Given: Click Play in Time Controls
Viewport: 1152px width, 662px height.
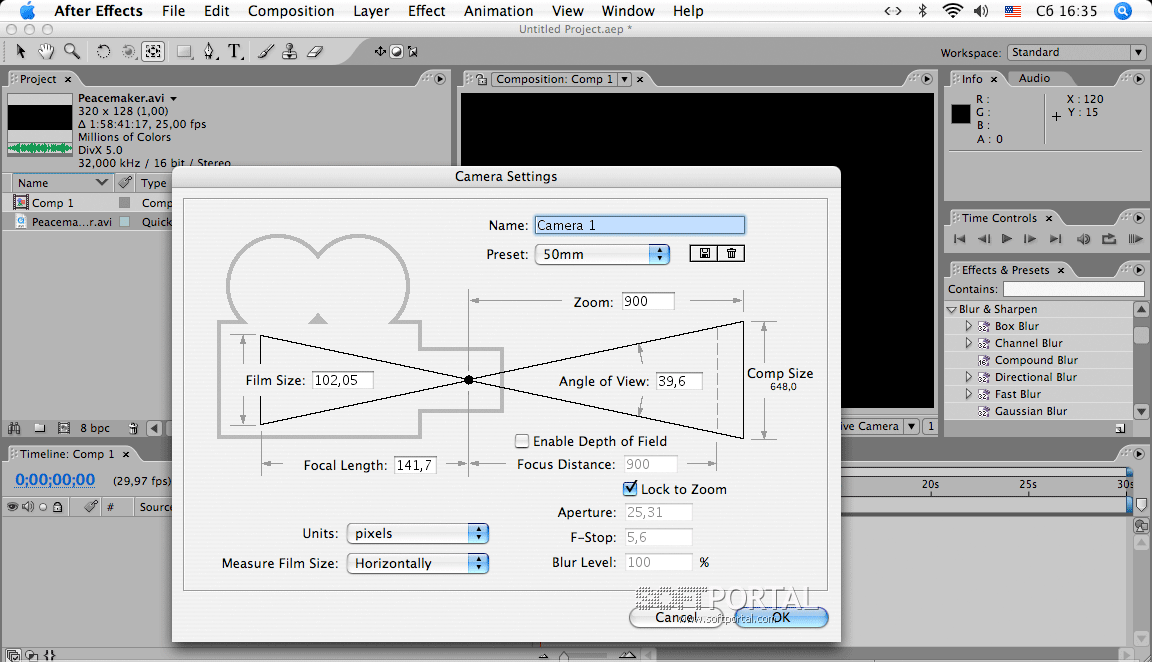Looking at the screenshot, I should pos(1007,239).
